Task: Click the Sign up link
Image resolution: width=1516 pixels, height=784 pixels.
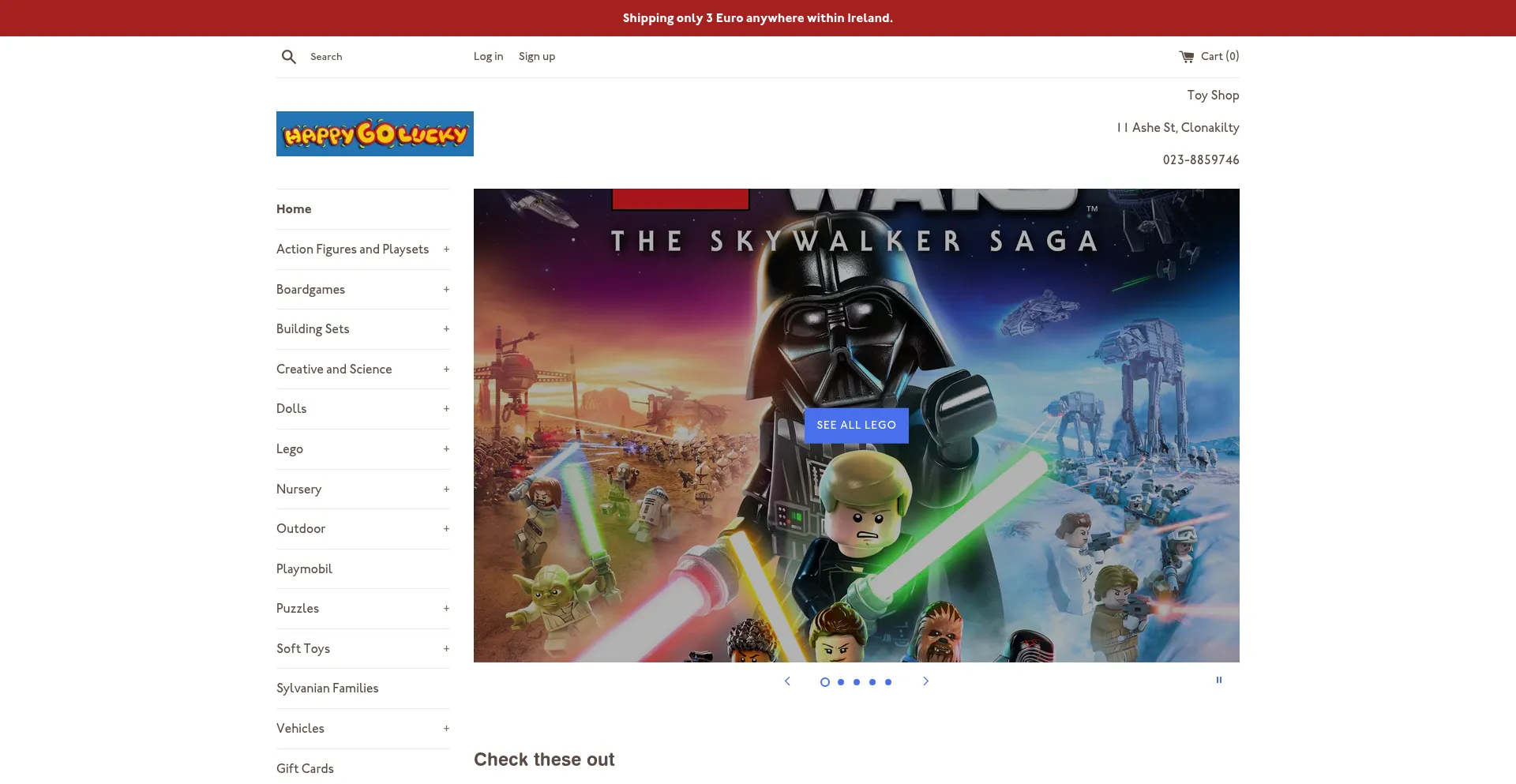Action: 537,57
